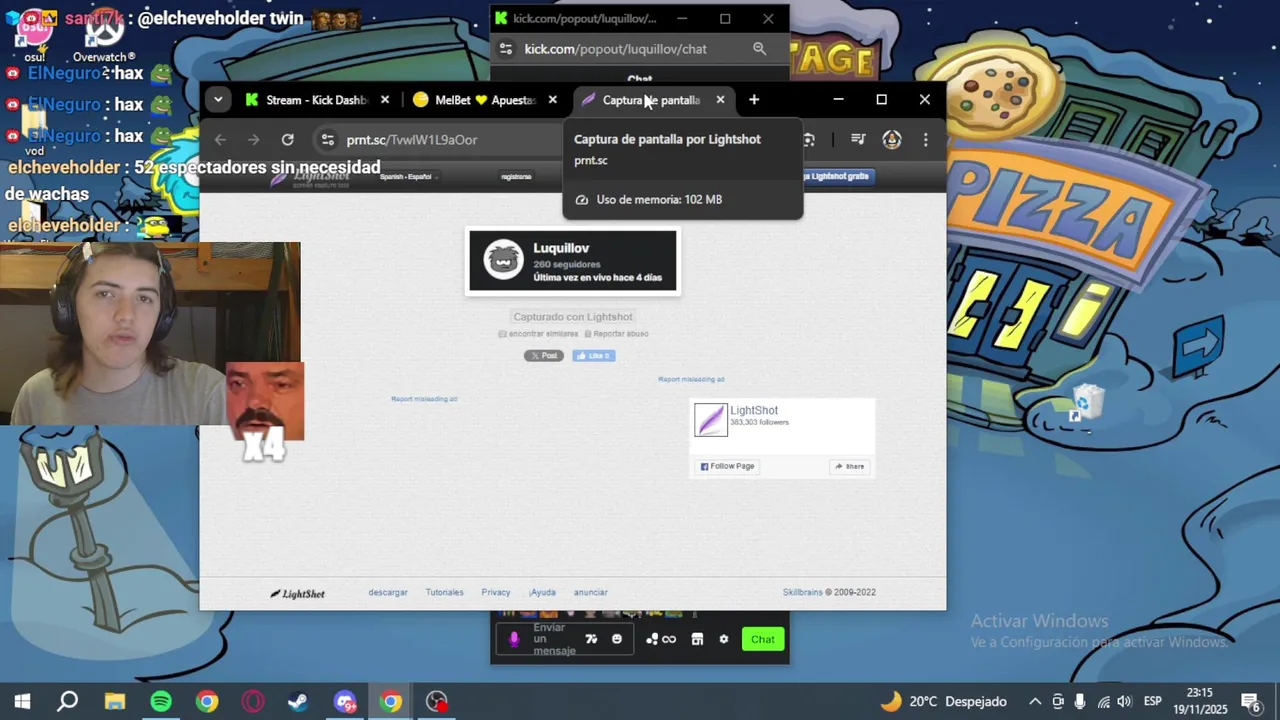Open 7TV emote picker in chat
1280x720 pixels.
591,639
